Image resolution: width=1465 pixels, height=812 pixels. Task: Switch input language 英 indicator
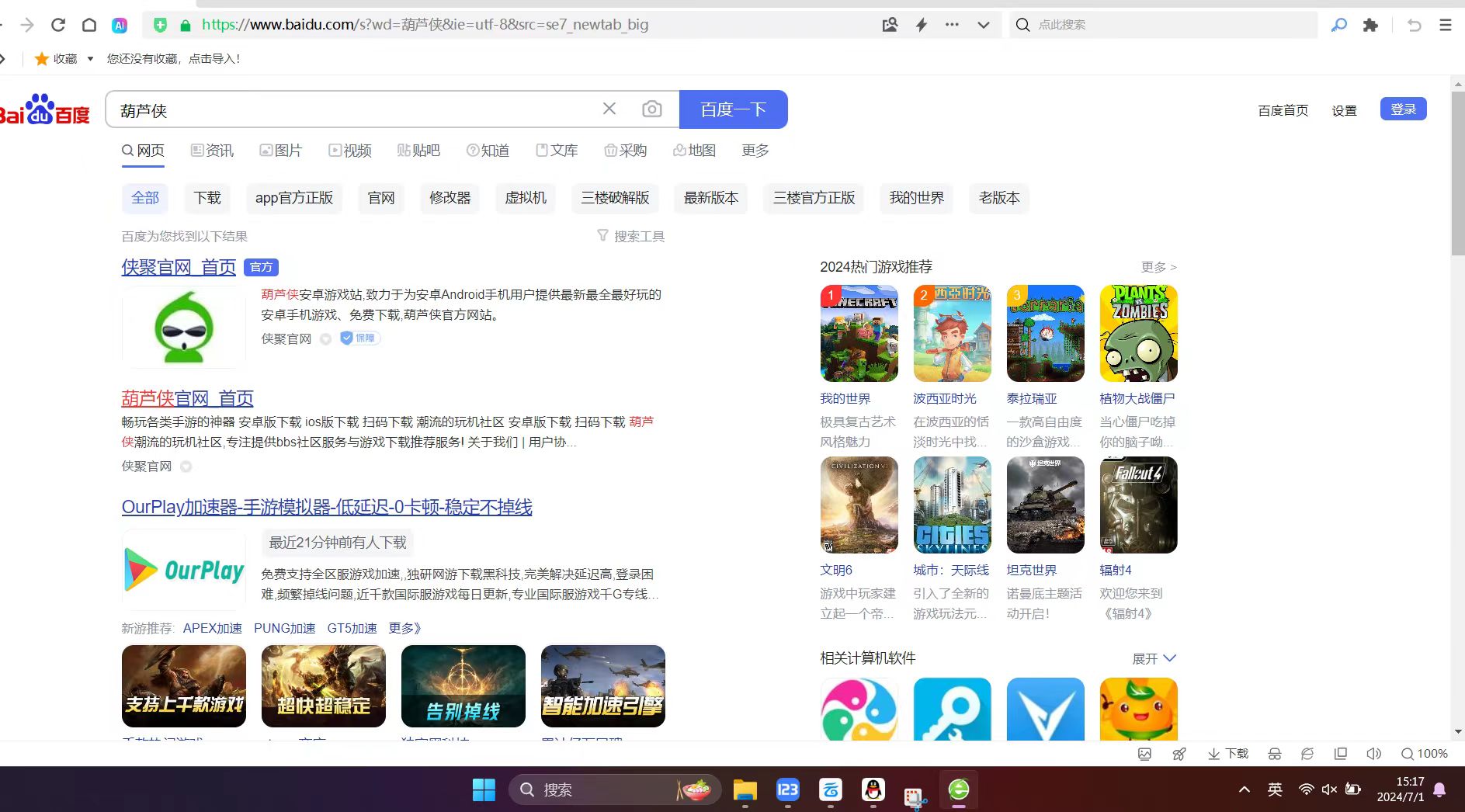(x=1275, y=789)
